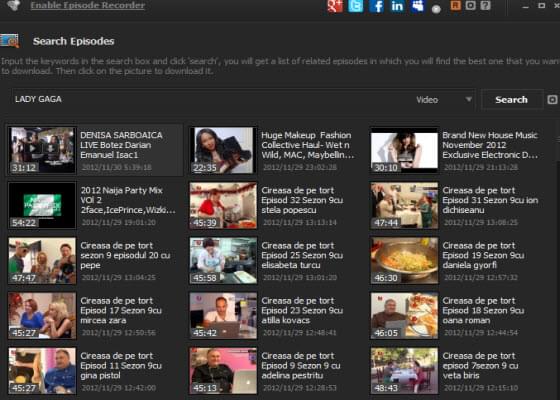Click the date stamp under 2012 Naija Party Mix

(x=119, y=222)
